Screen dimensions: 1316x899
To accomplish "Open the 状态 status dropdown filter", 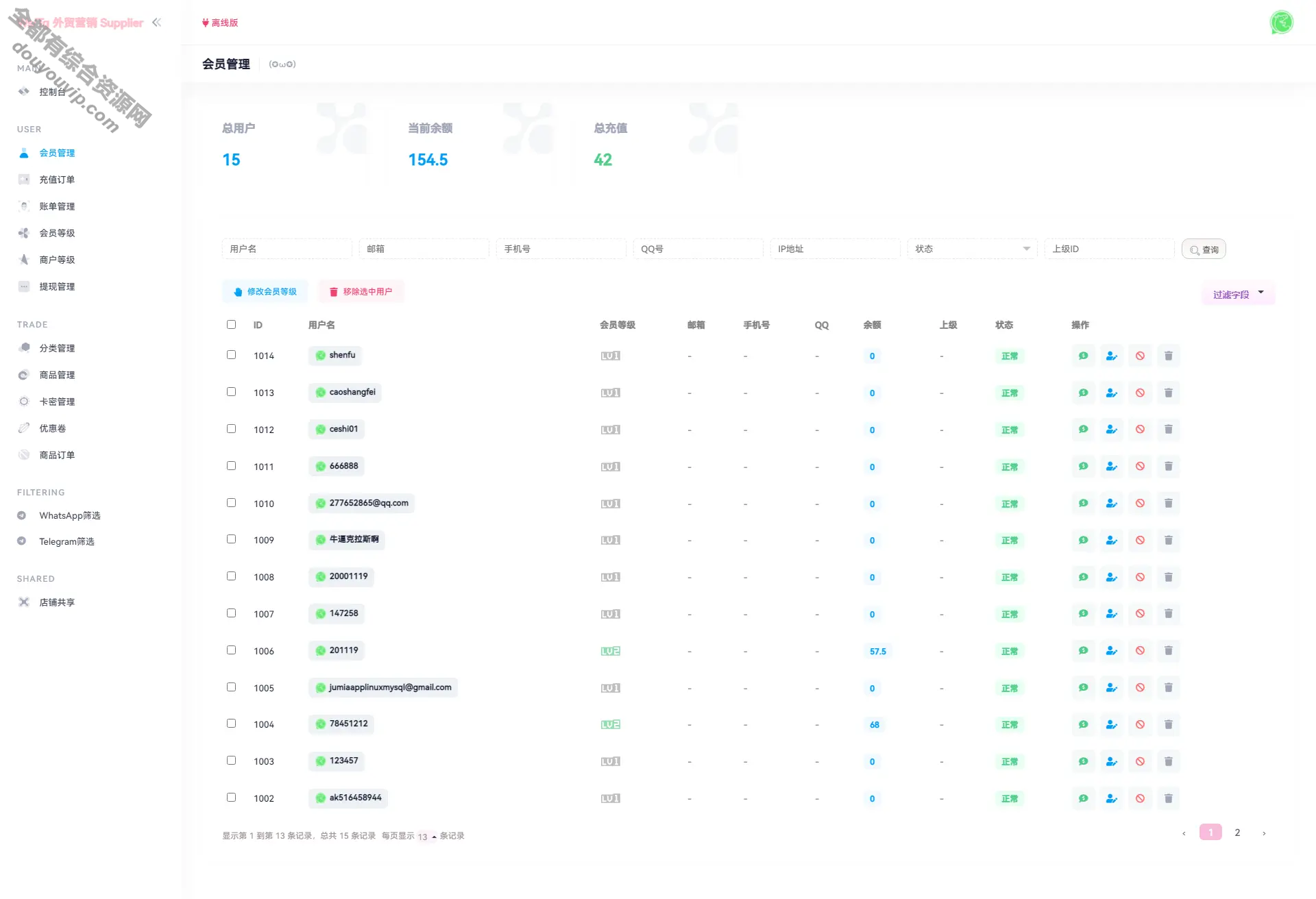I will (972, 249).
